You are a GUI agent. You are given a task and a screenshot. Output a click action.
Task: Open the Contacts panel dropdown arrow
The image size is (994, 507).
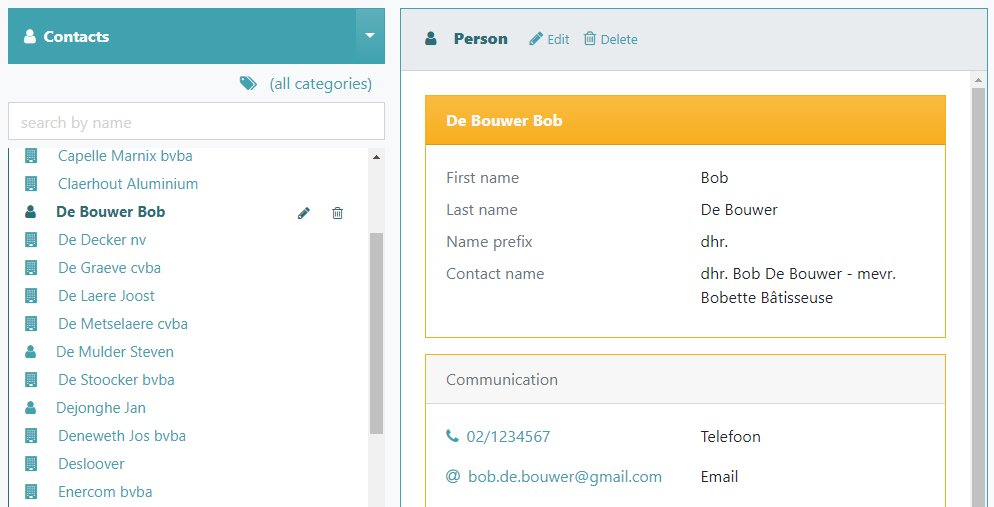coord(370,36)
